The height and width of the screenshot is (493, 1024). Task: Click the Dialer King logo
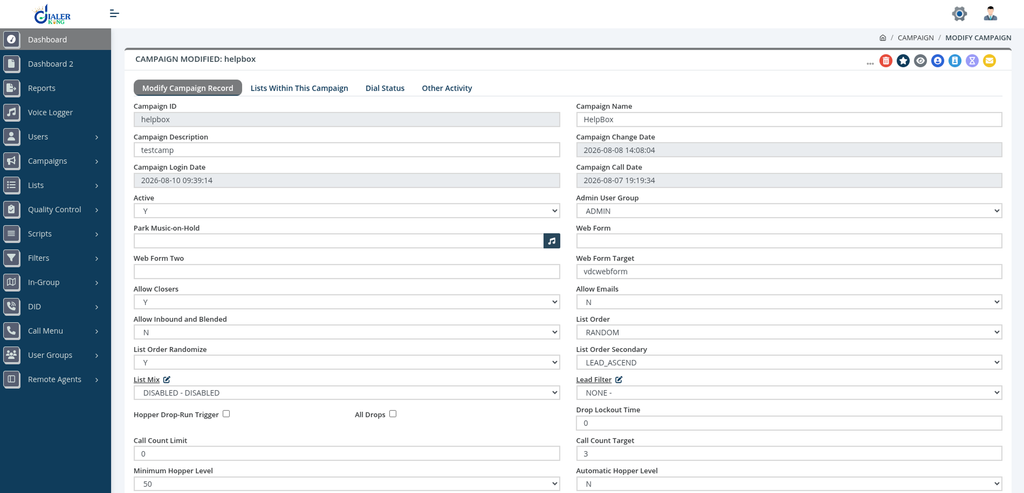pyautogui.click(x=52, y=14)
